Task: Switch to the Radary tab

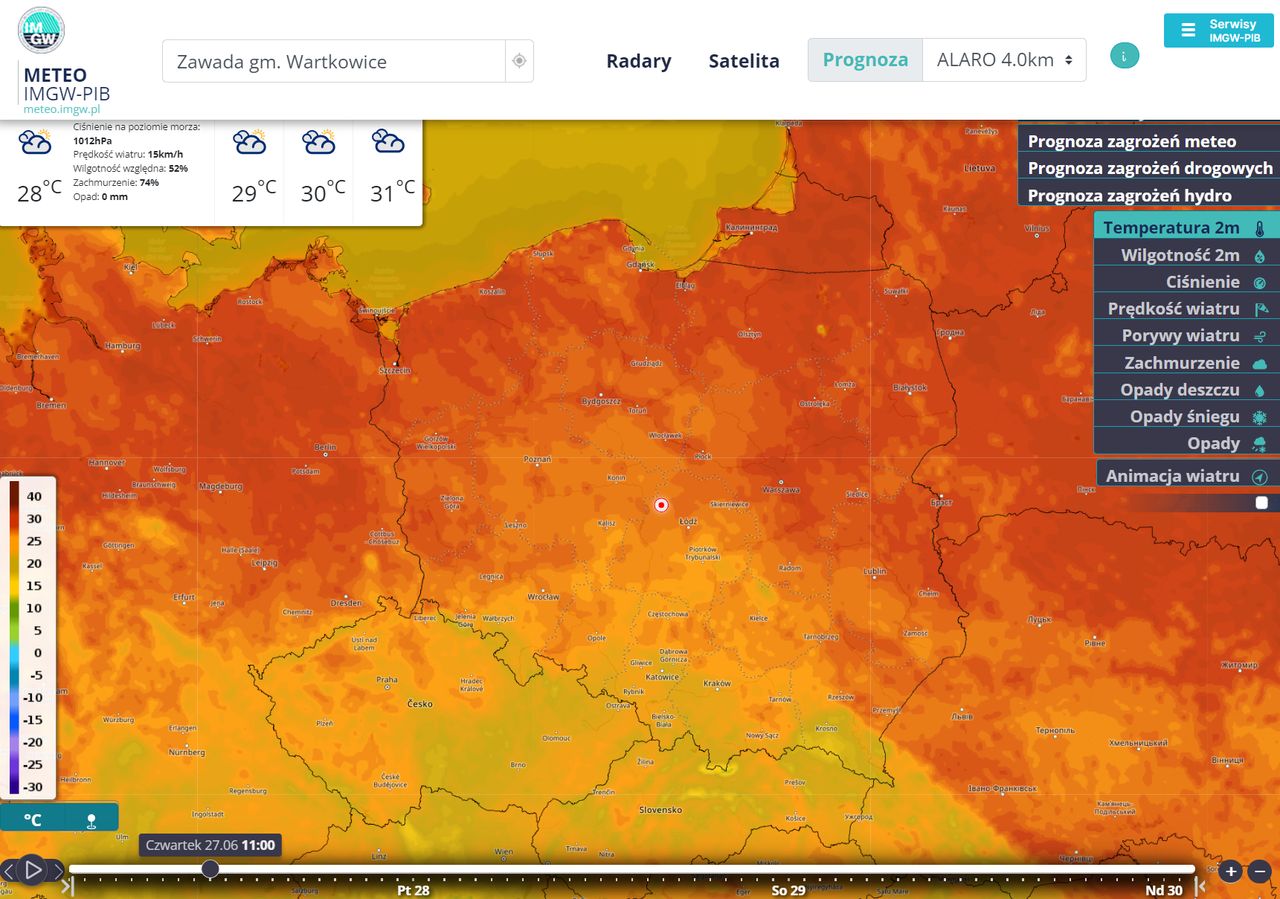Action: coord(638,61)
